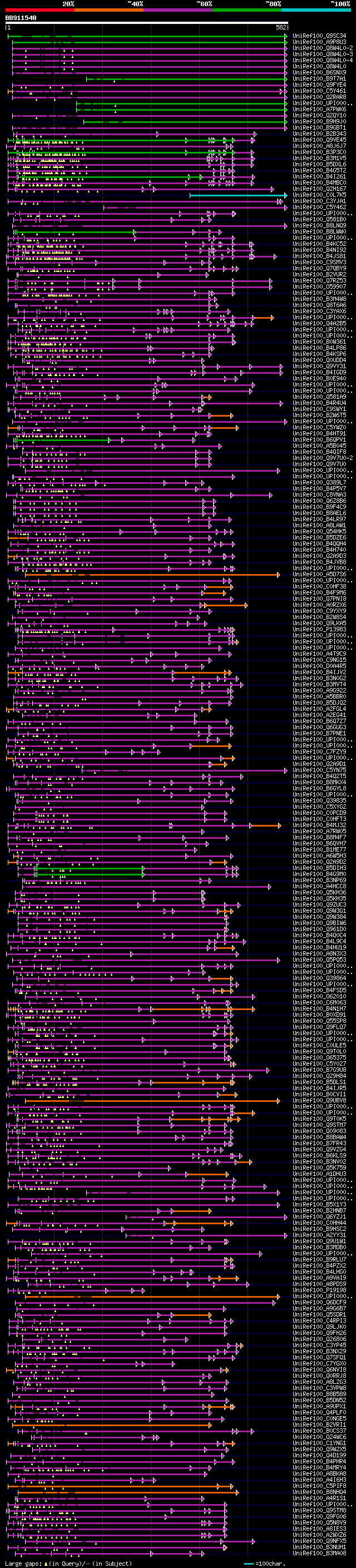Select label UniRef100_Q7RZ53
The height and width of the screenshot is (1568, 356).
point(319,280)
